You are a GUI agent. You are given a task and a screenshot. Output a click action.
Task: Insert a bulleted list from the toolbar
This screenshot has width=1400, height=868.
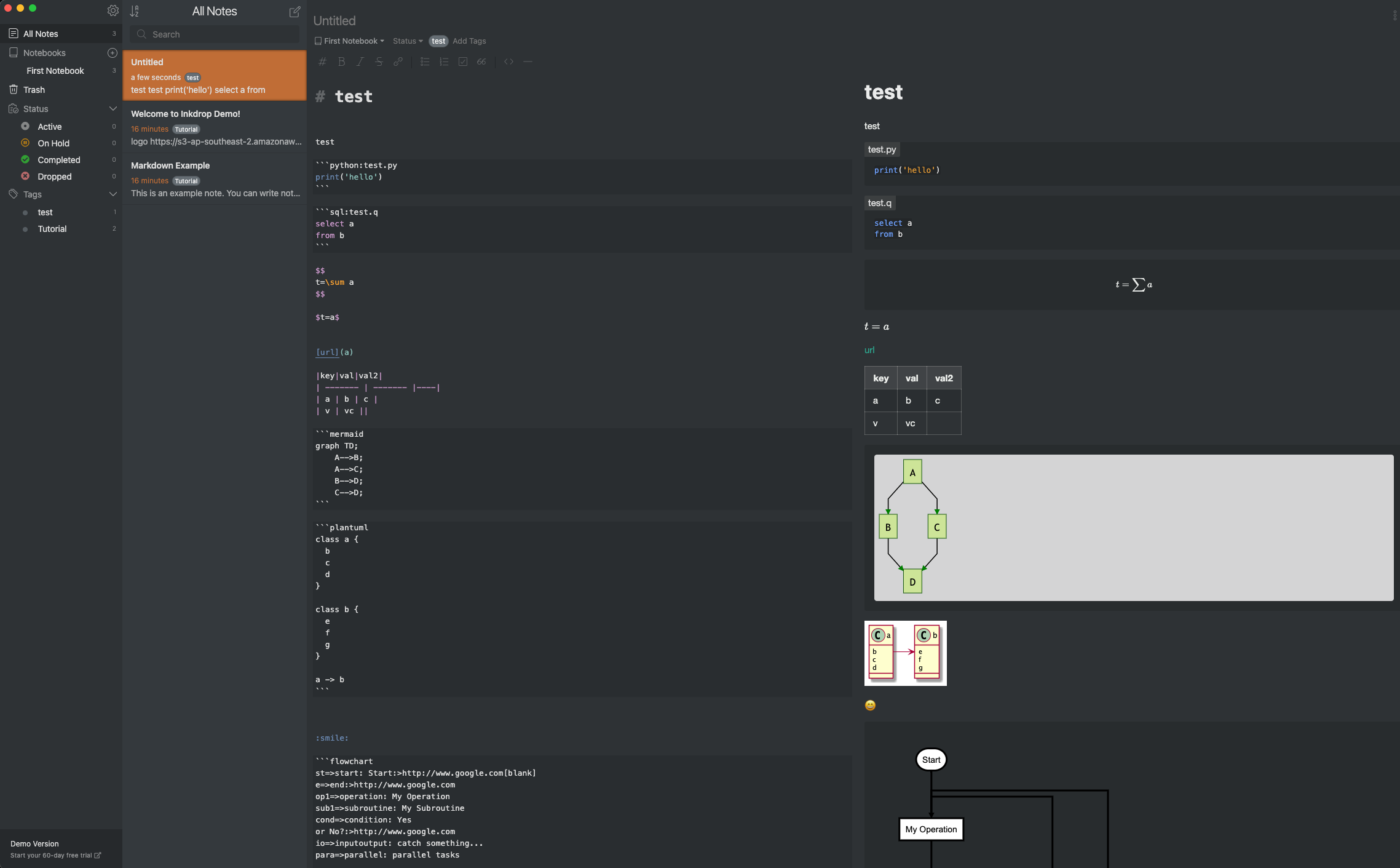pyautogui.click(x=425, y=62)
